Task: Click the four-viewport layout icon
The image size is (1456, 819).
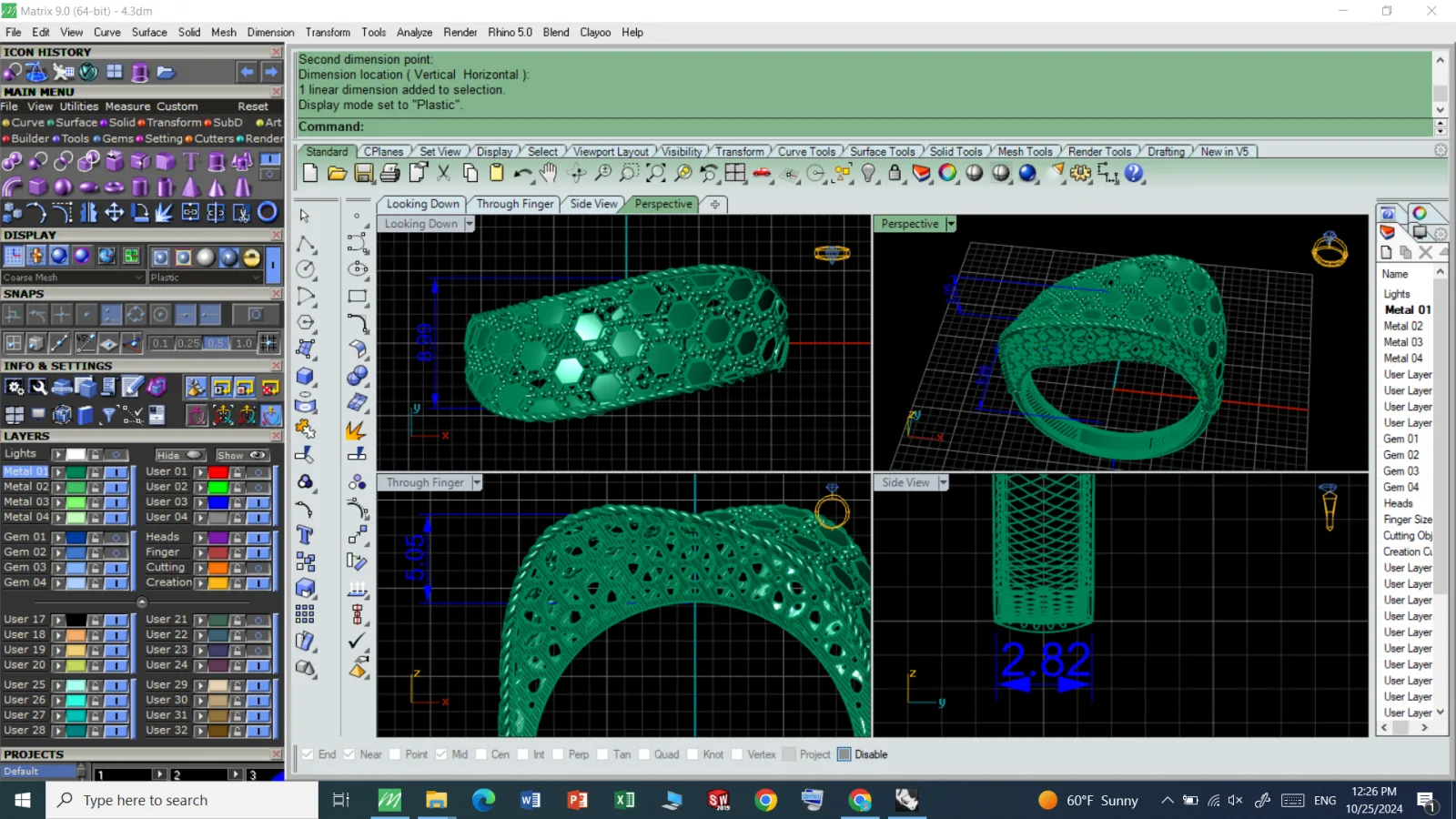Action: pos(735,173)
